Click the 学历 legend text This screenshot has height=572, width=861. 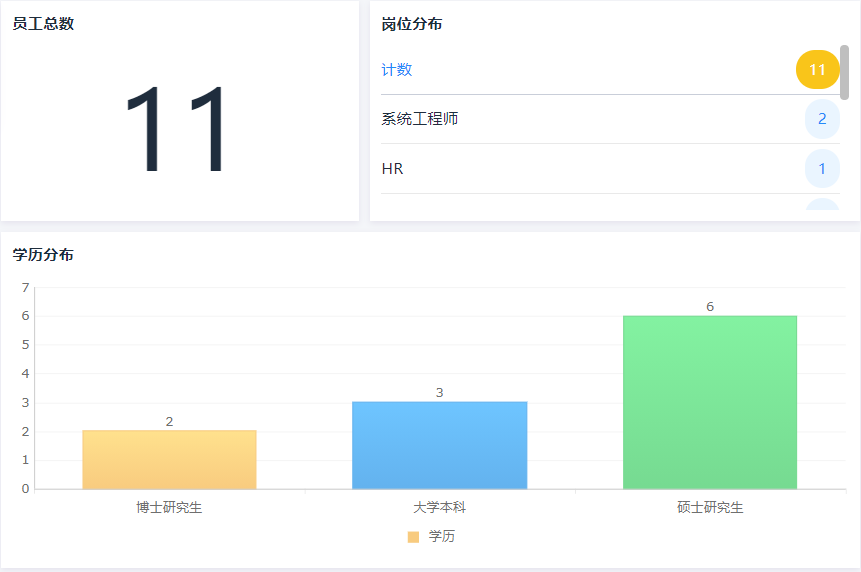(442, 537)
